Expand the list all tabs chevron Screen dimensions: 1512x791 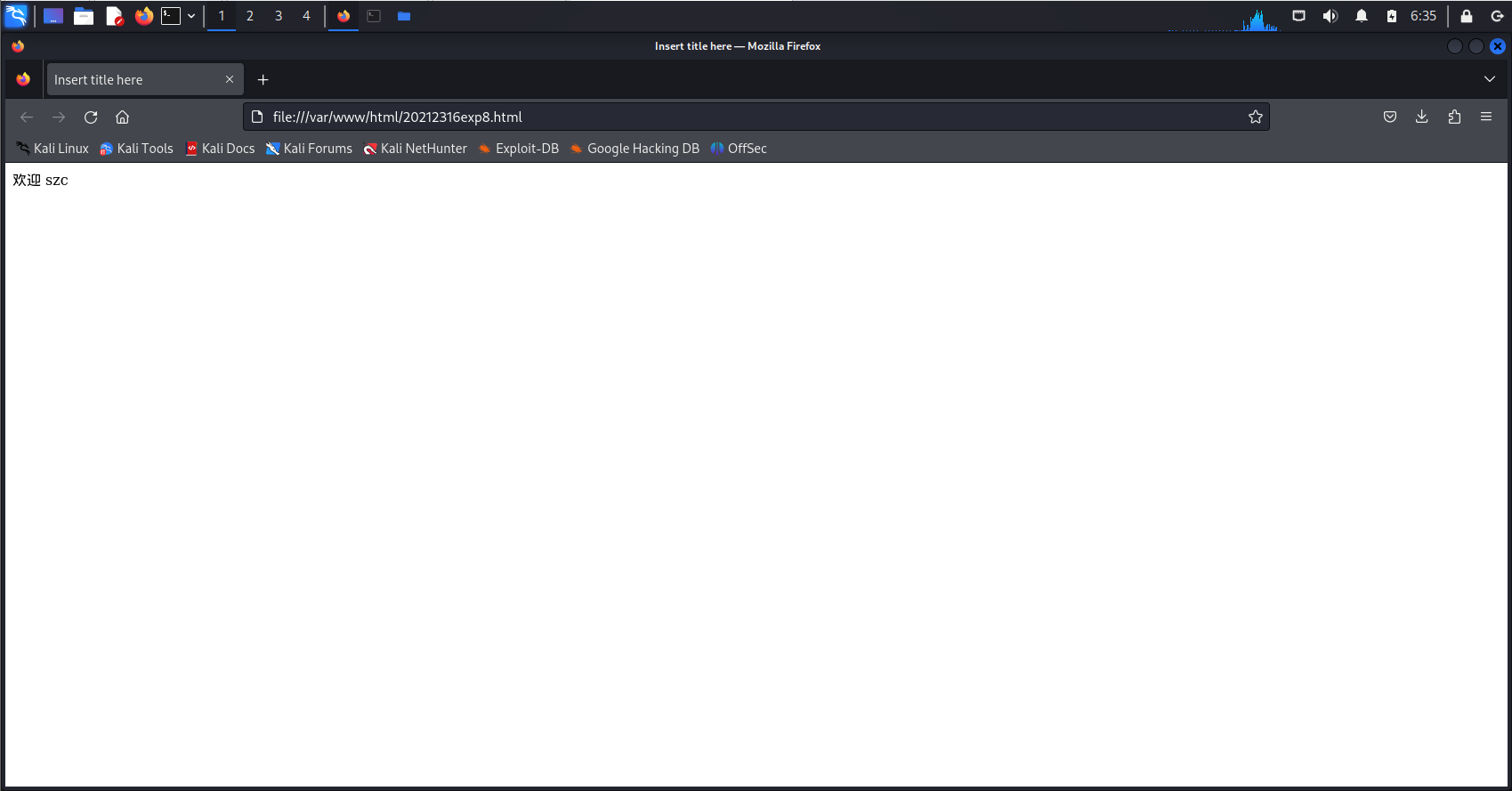pos(1490,79)
